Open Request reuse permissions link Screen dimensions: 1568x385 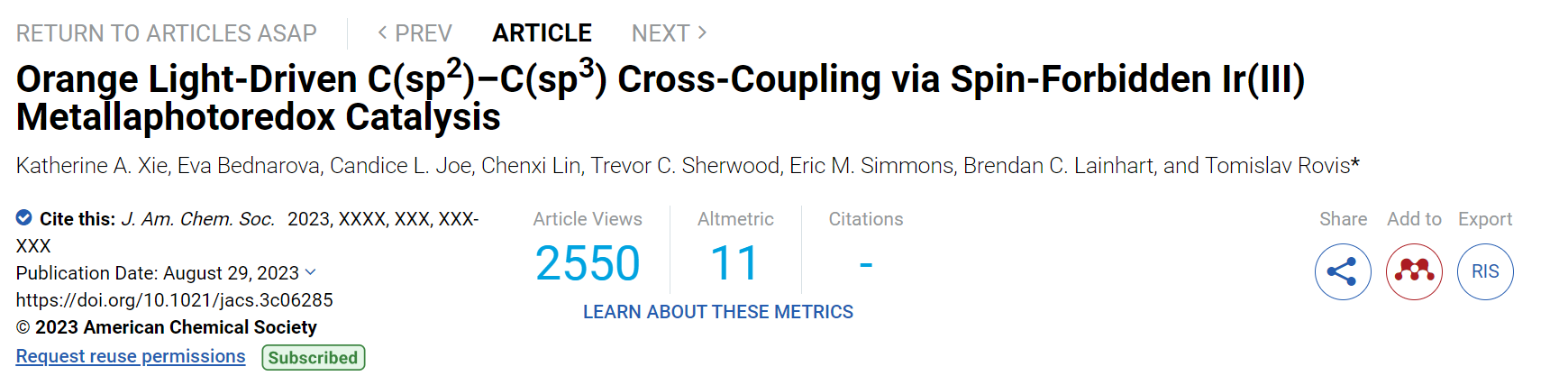[x=131, y=356]
